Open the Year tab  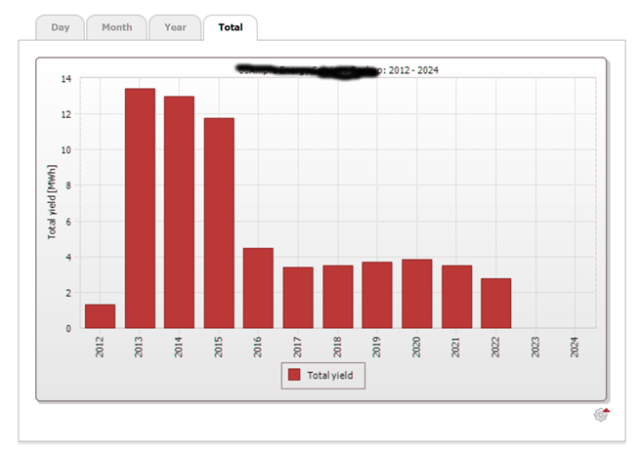(174, 27)
